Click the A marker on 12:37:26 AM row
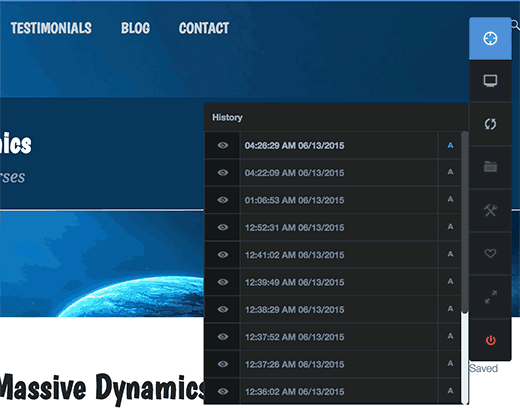 pos(450,364)
